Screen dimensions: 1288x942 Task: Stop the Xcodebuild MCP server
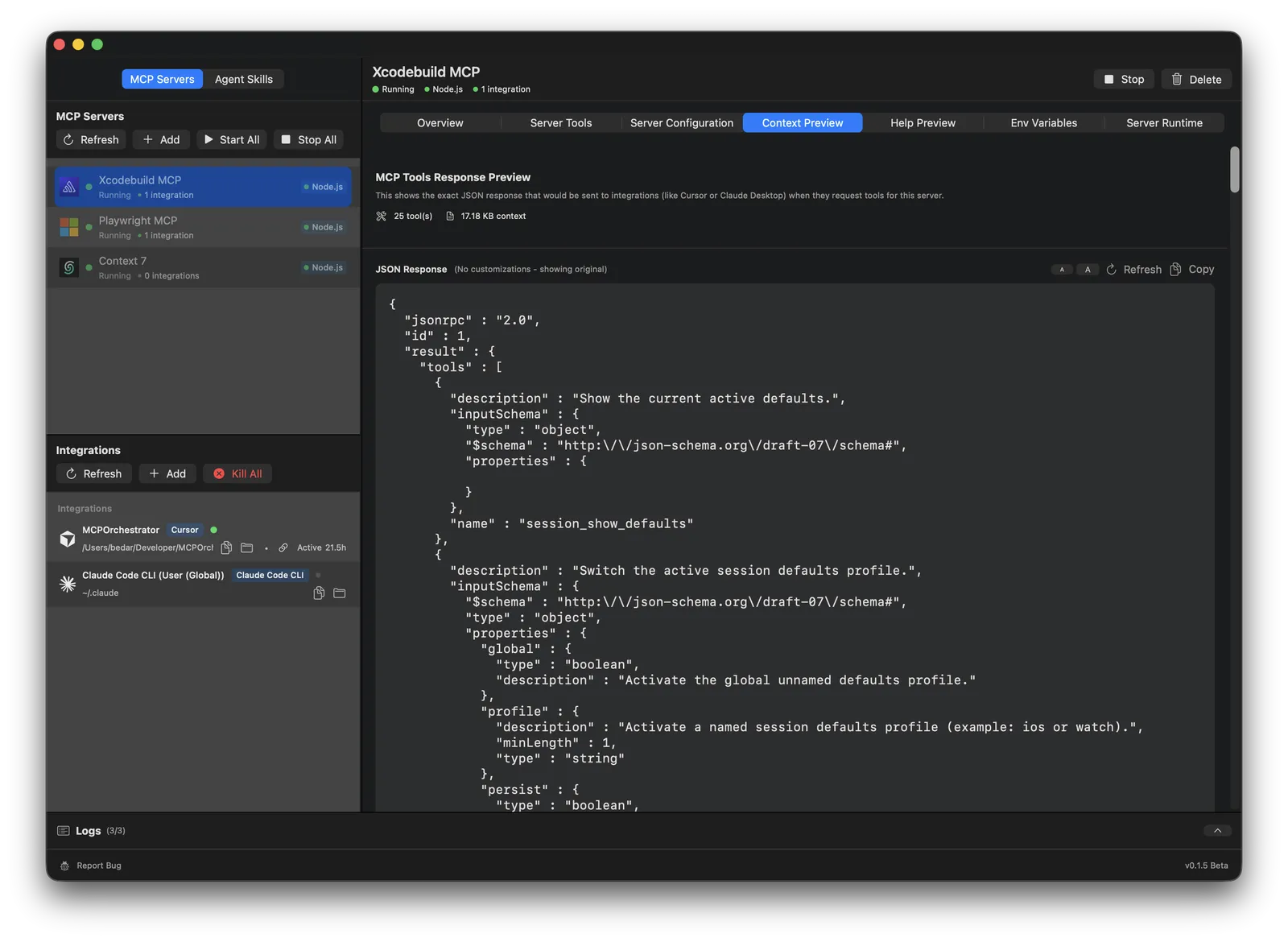[1123, 79]
